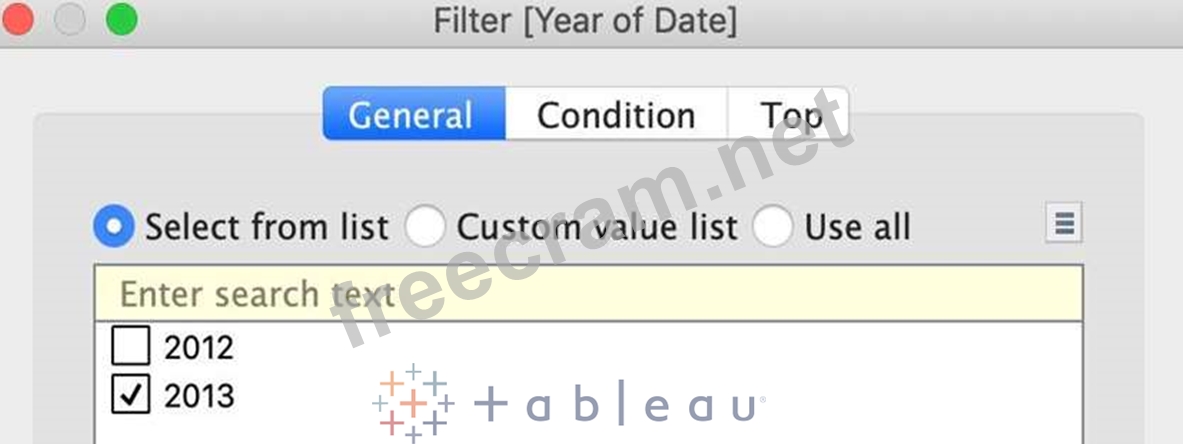
Task: Choose the 'Custom value list' radio button
Action: click(425, 227)
